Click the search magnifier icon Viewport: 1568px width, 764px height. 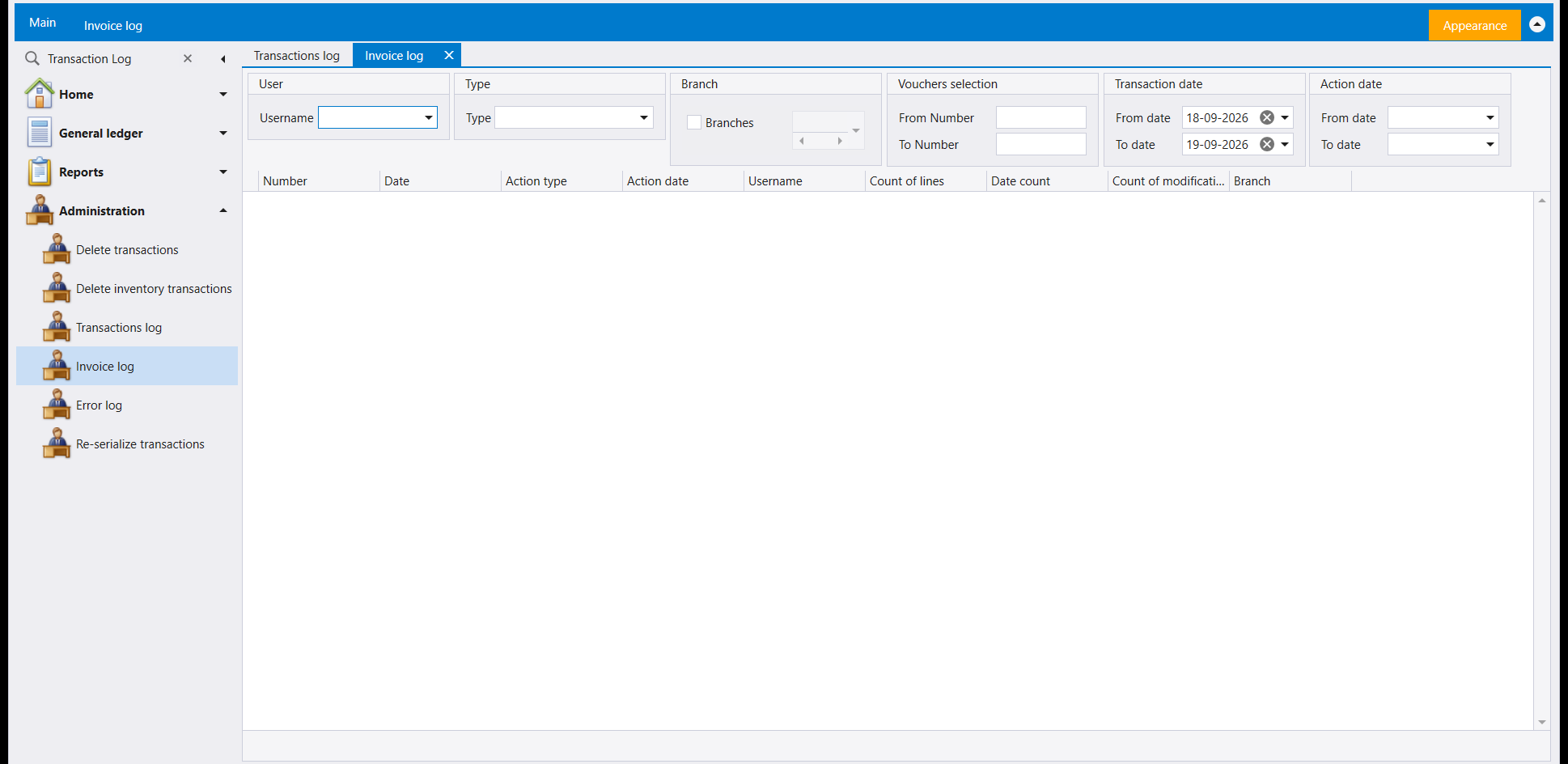(32, 58)
